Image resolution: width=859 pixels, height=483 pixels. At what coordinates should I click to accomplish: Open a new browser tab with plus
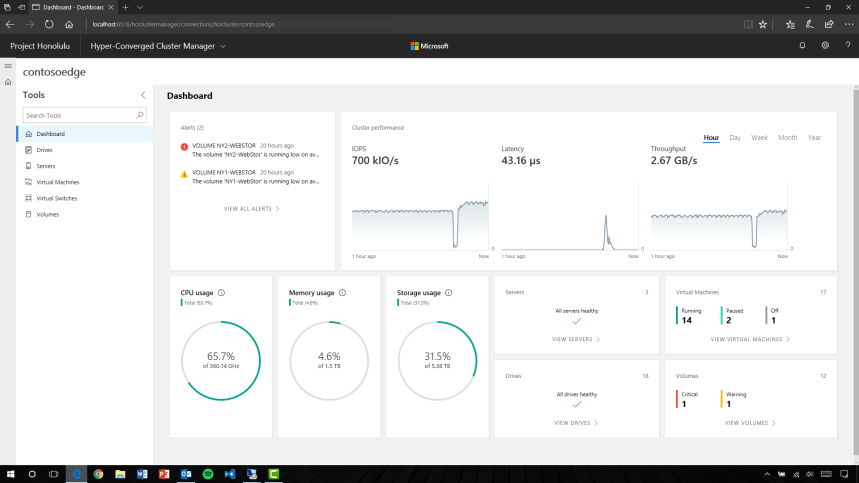tap(125, 7)
